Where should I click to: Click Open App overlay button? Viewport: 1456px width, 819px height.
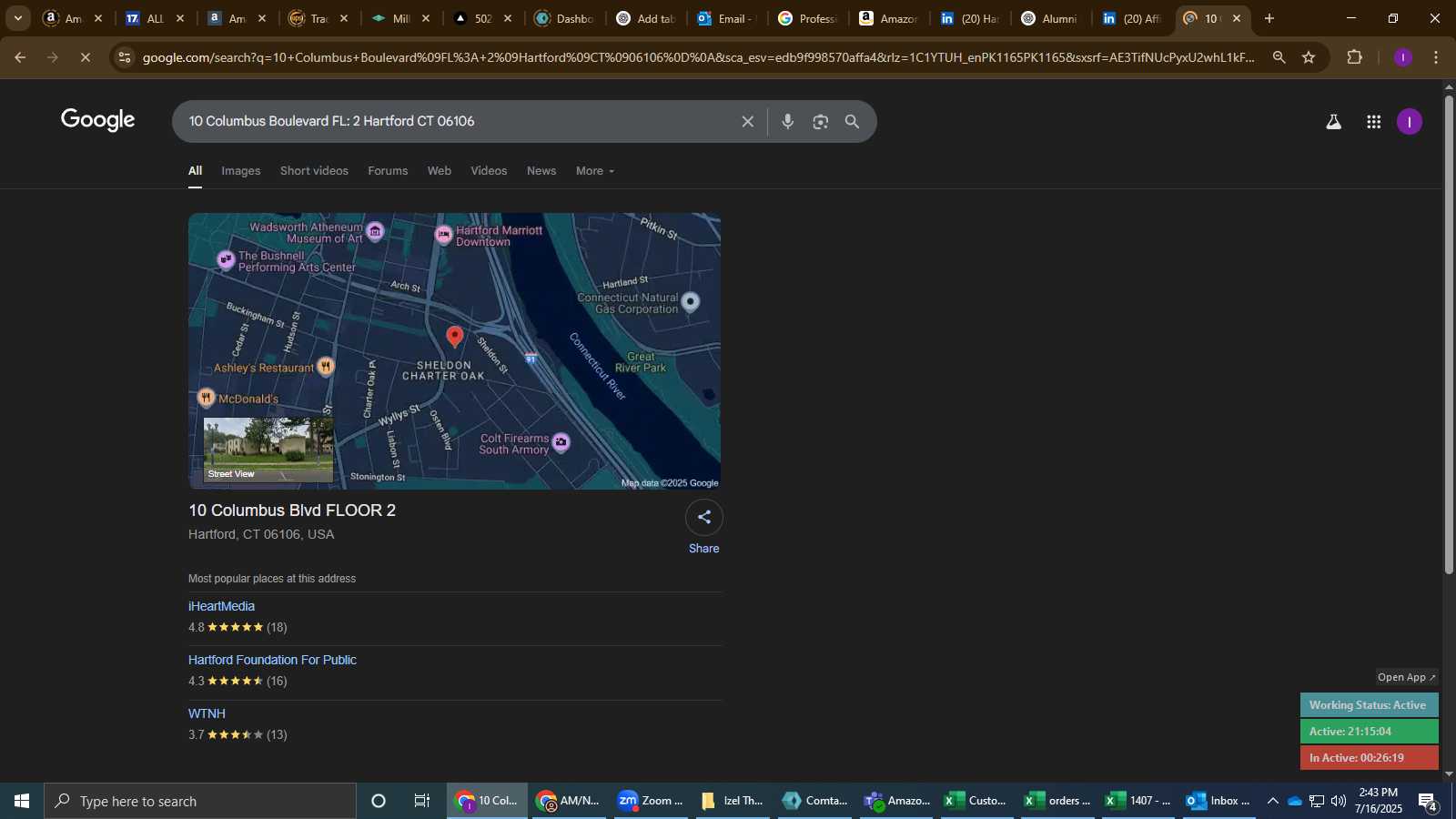[x=1406, y=677]
